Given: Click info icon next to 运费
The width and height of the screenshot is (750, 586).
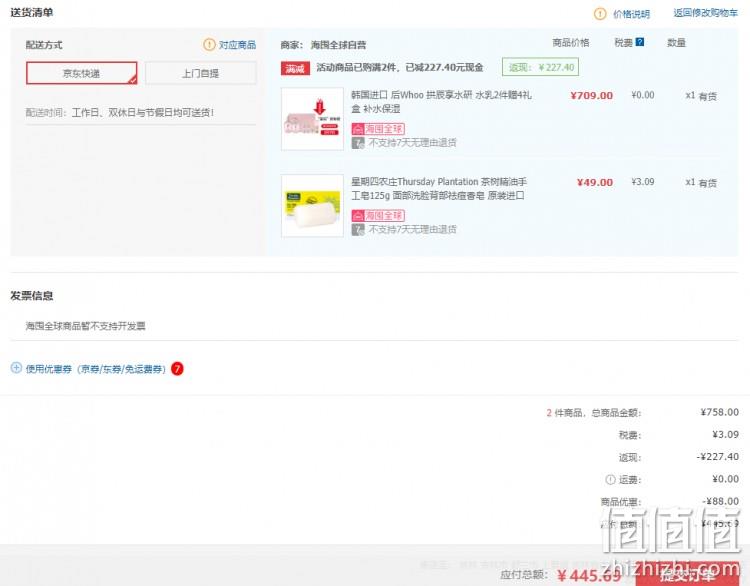Looking at the screenshot, I should [610, 479].
